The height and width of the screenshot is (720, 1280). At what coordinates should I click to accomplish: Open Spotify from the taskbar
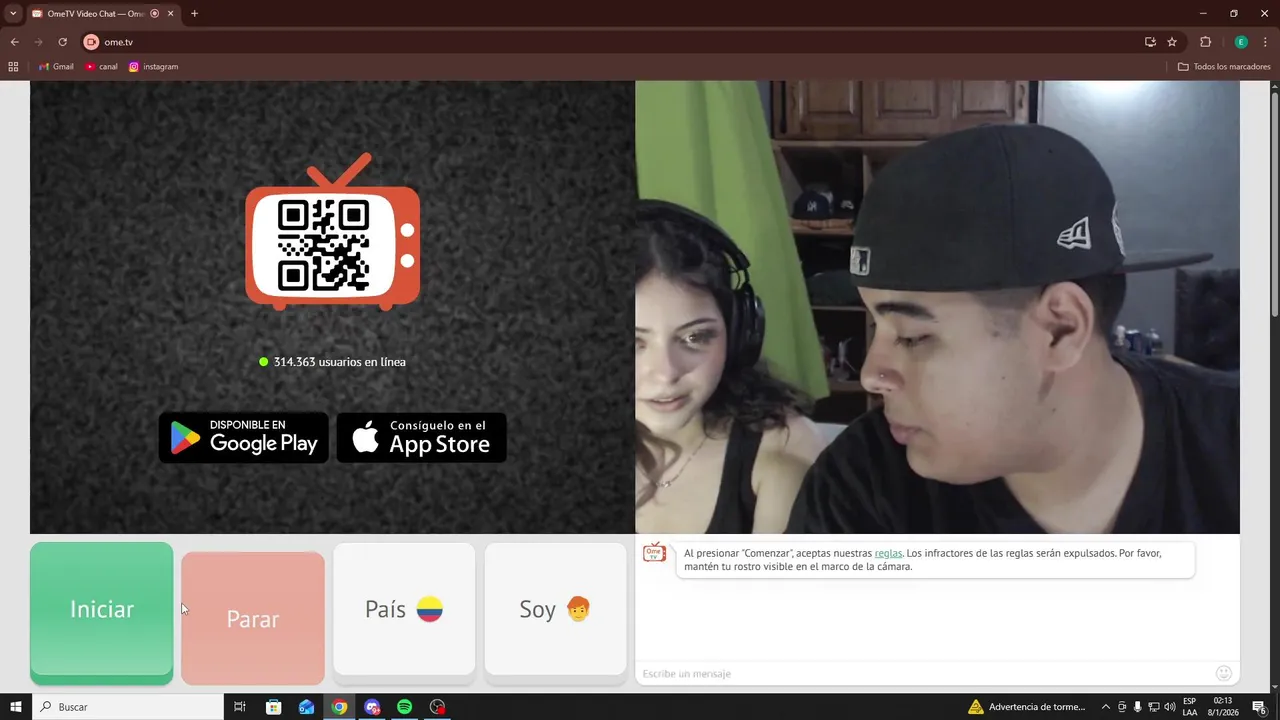[x=404, y=707]
